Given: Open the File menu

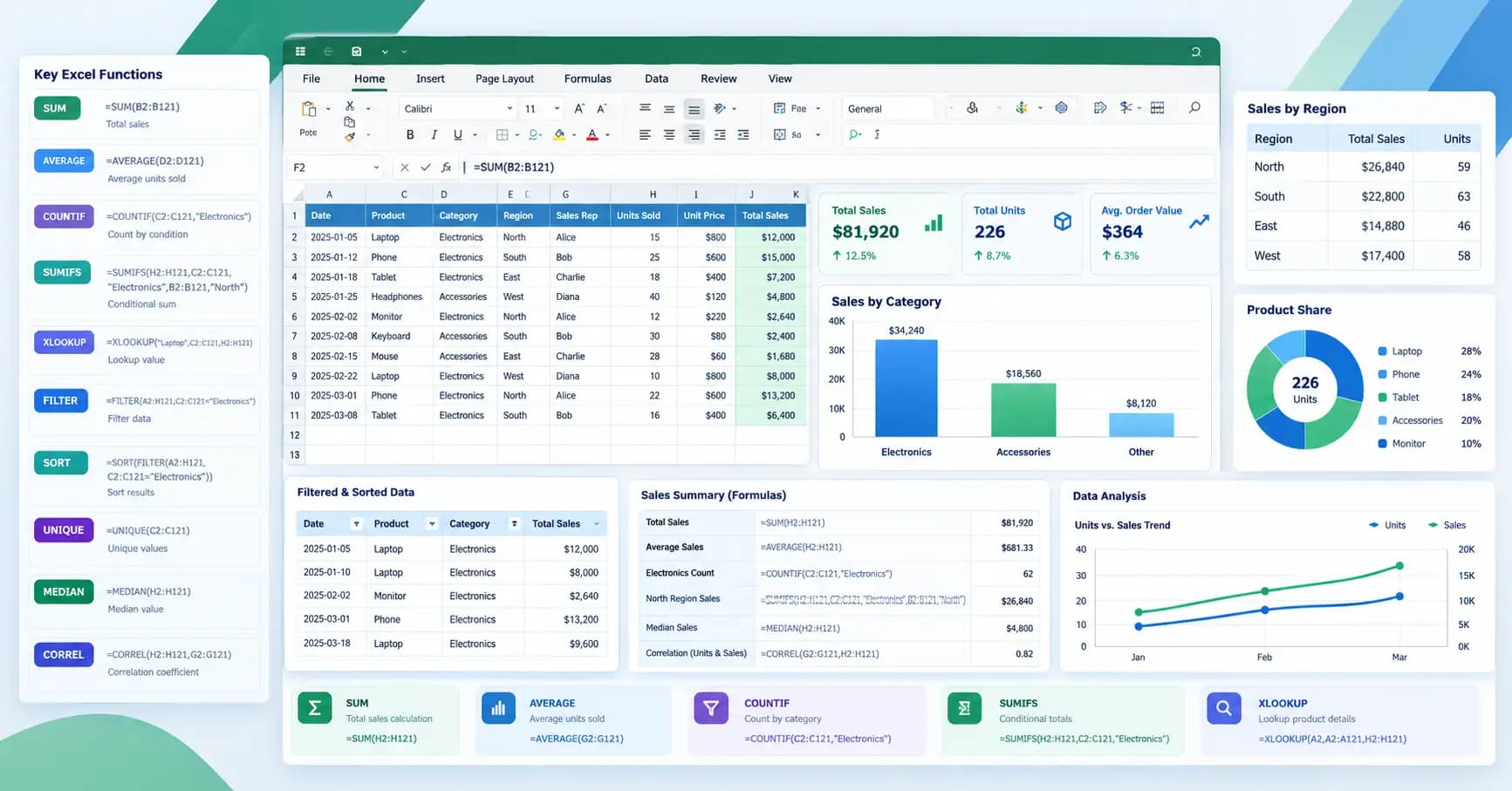Looking at the screenshot, I should tap(311, 78).
